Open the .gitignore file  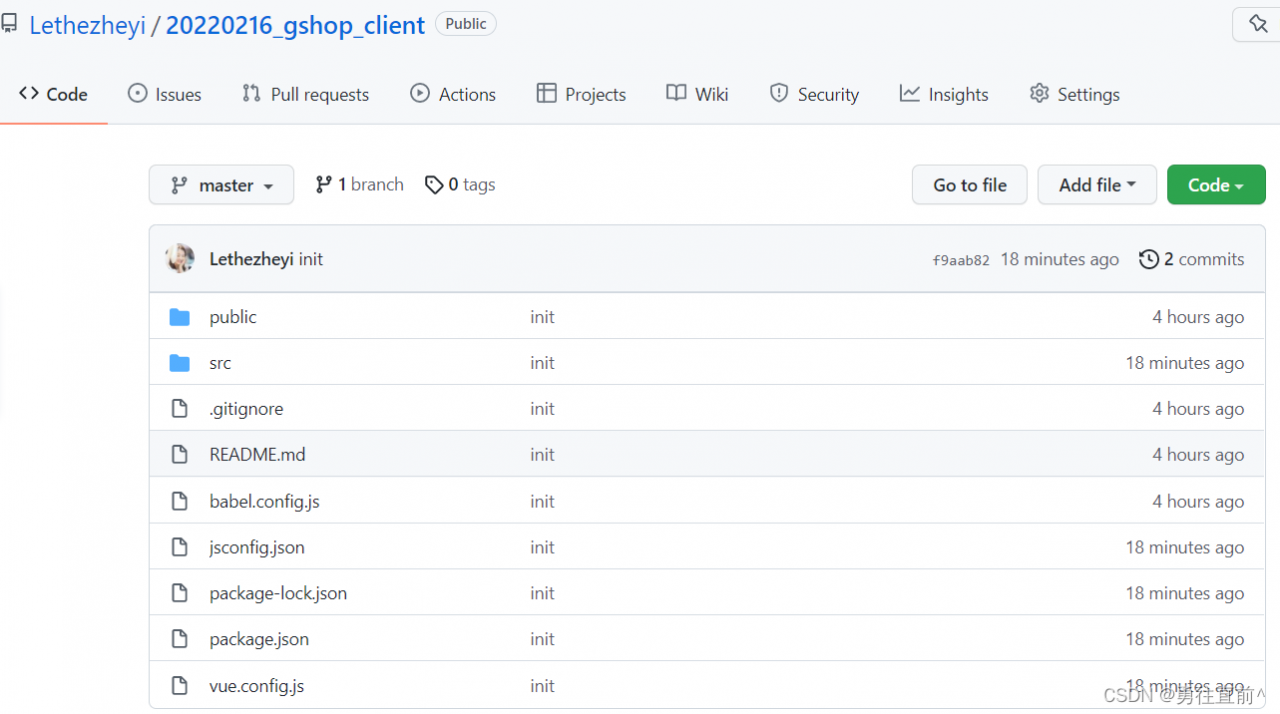tap(246, 409)
